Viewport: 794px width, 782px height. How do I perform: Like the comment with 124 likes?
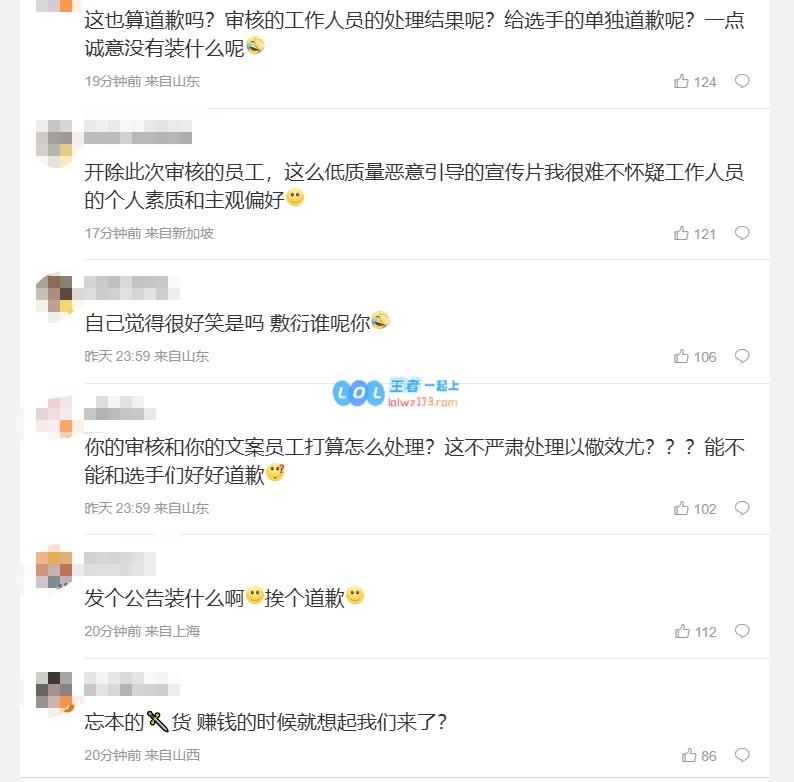pos(682,82)
